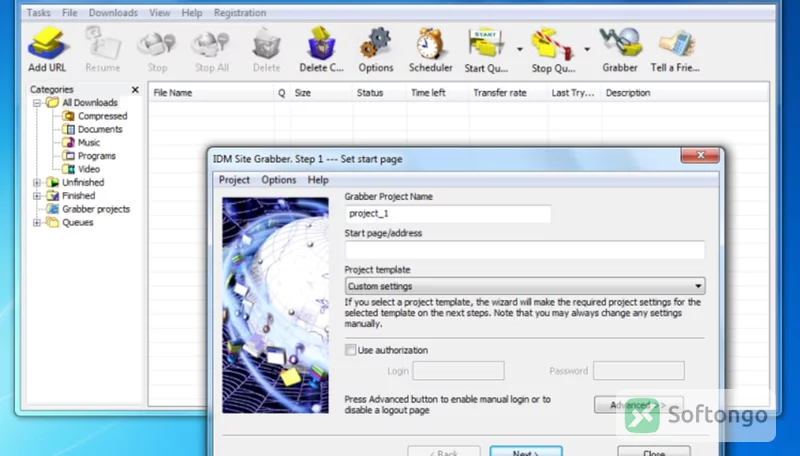This screenshot has height=456, width=800.
Task: Sort by the Last Try column header
Action: point(576,93)
